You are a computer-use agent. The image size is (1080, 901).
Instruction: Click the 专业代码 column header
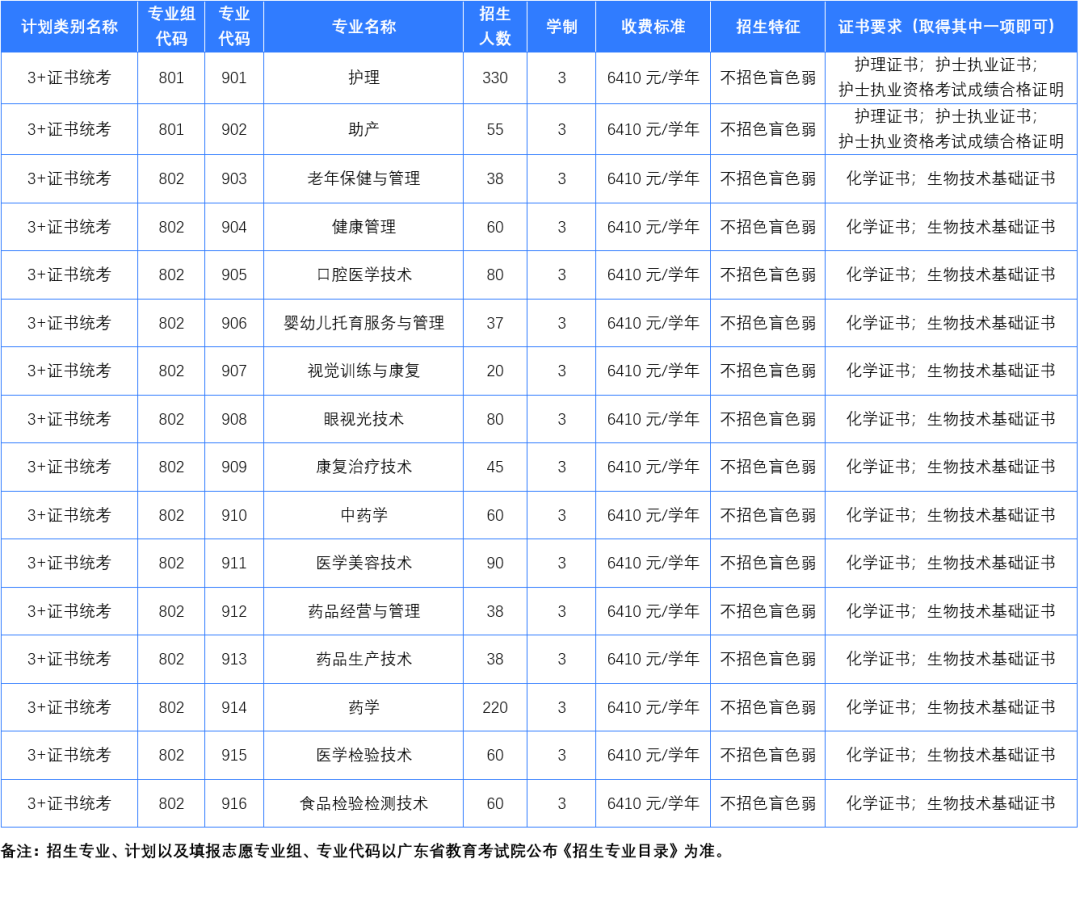pos(233,27)
